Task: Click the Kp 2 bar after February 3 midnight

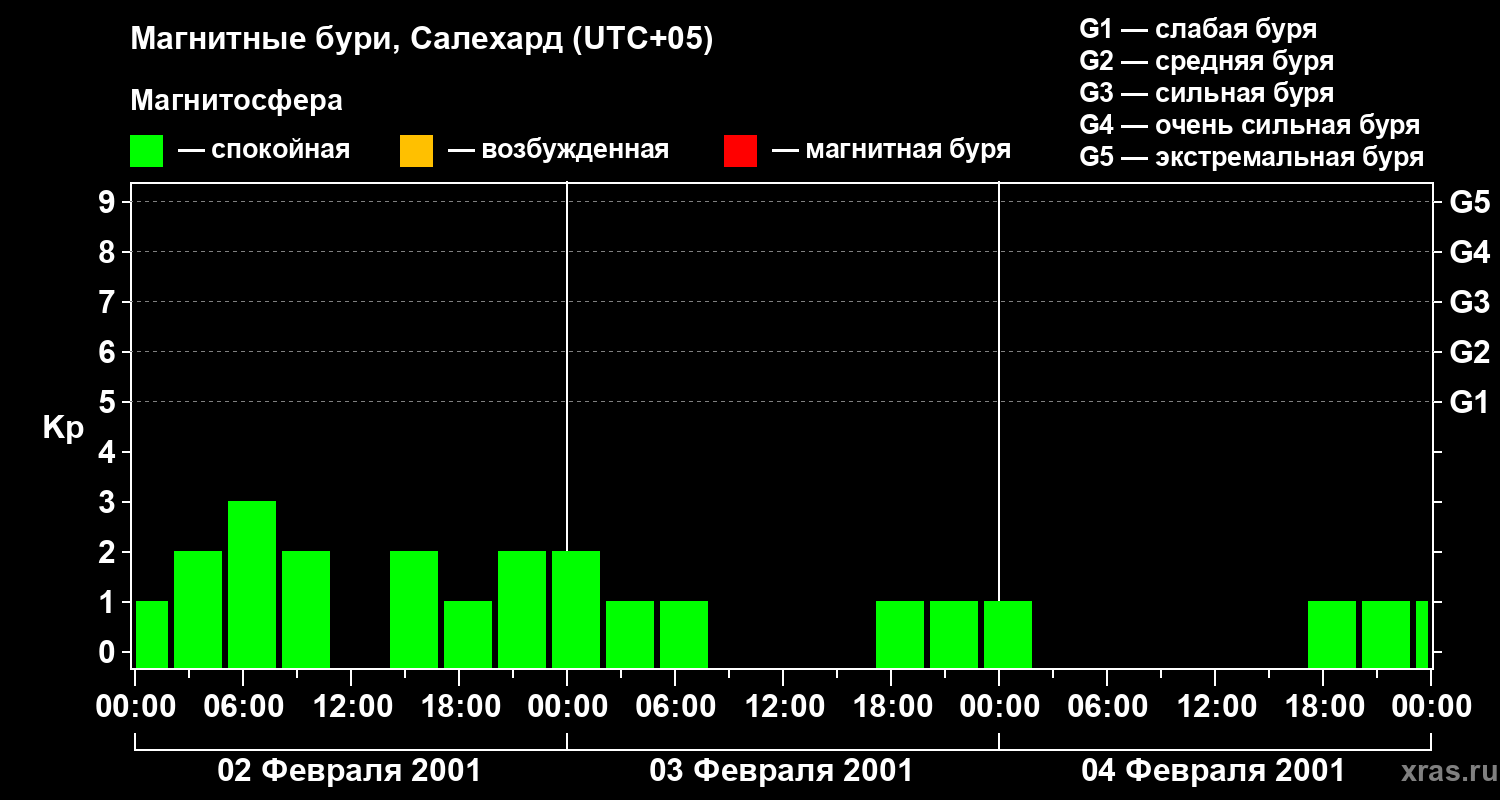Action: point(576,610)
